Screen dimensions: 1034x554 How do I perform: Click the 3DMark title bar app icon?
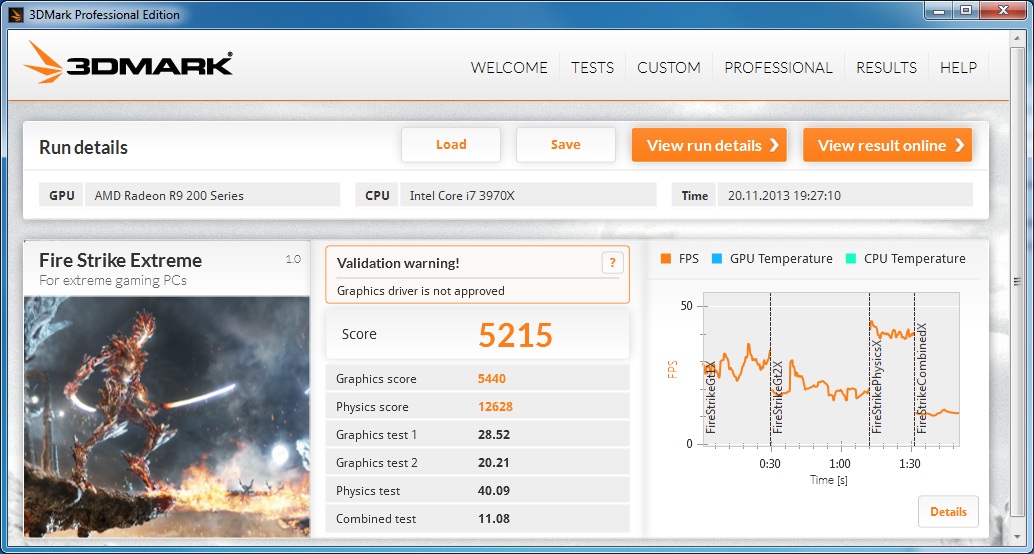[17, 14]
